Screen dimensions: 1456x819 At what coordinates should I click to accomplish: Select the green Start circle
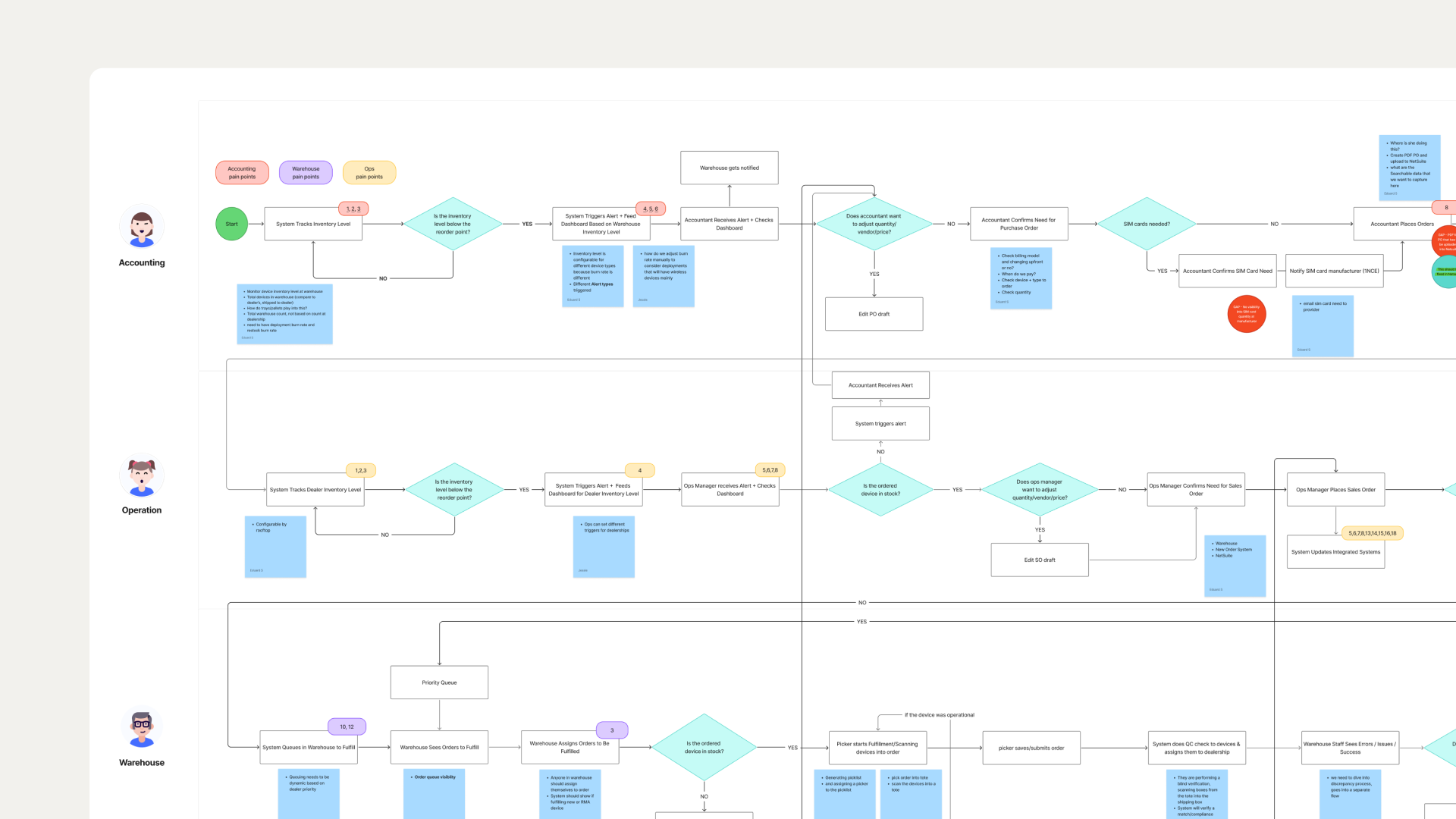click(231, 224)
